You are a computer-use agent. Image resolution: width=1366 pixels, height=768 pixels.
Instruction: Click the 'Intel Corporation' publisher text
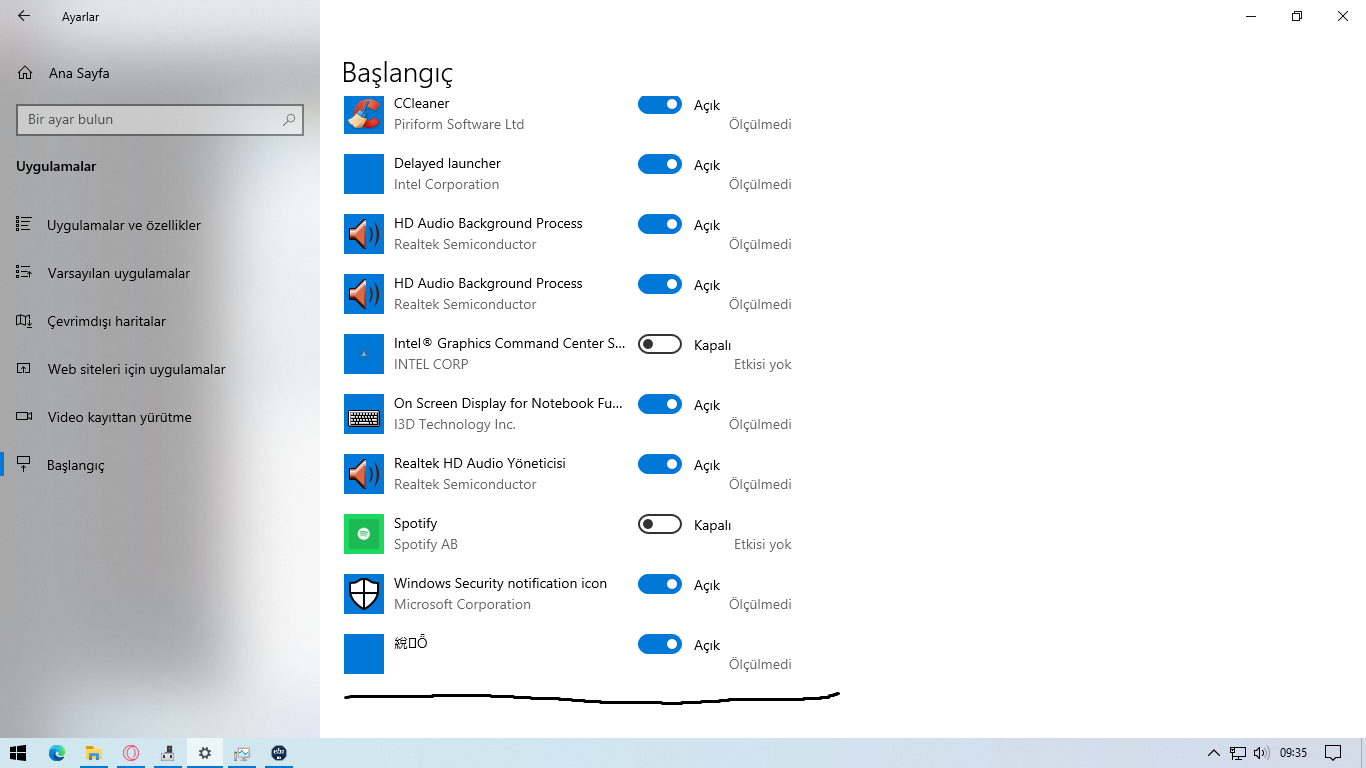tap(446, 184)
